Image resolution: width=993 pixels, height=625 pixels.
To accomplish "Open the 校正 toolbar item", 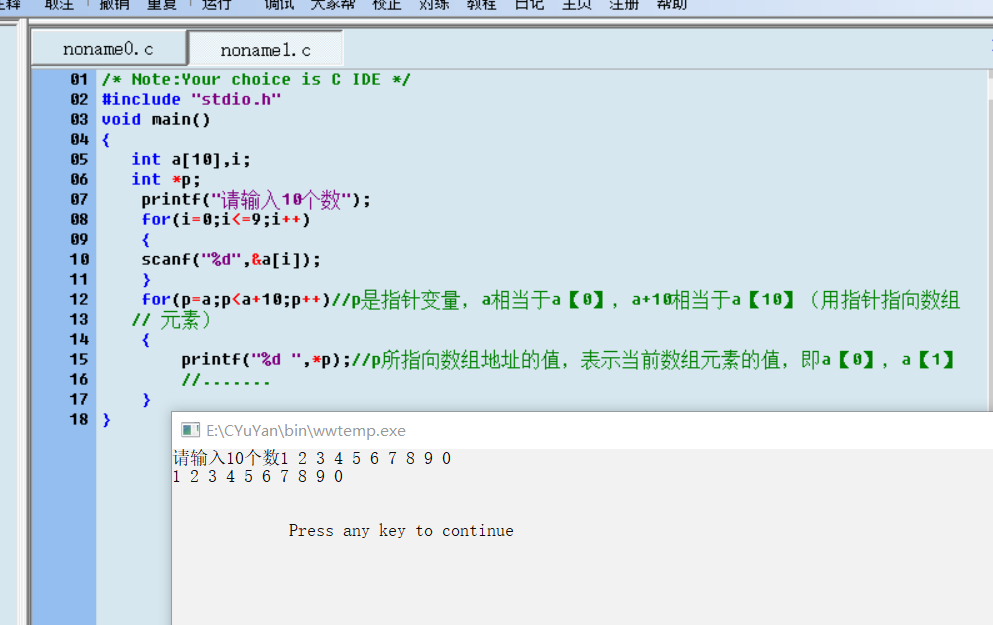I will coord(387,4).
